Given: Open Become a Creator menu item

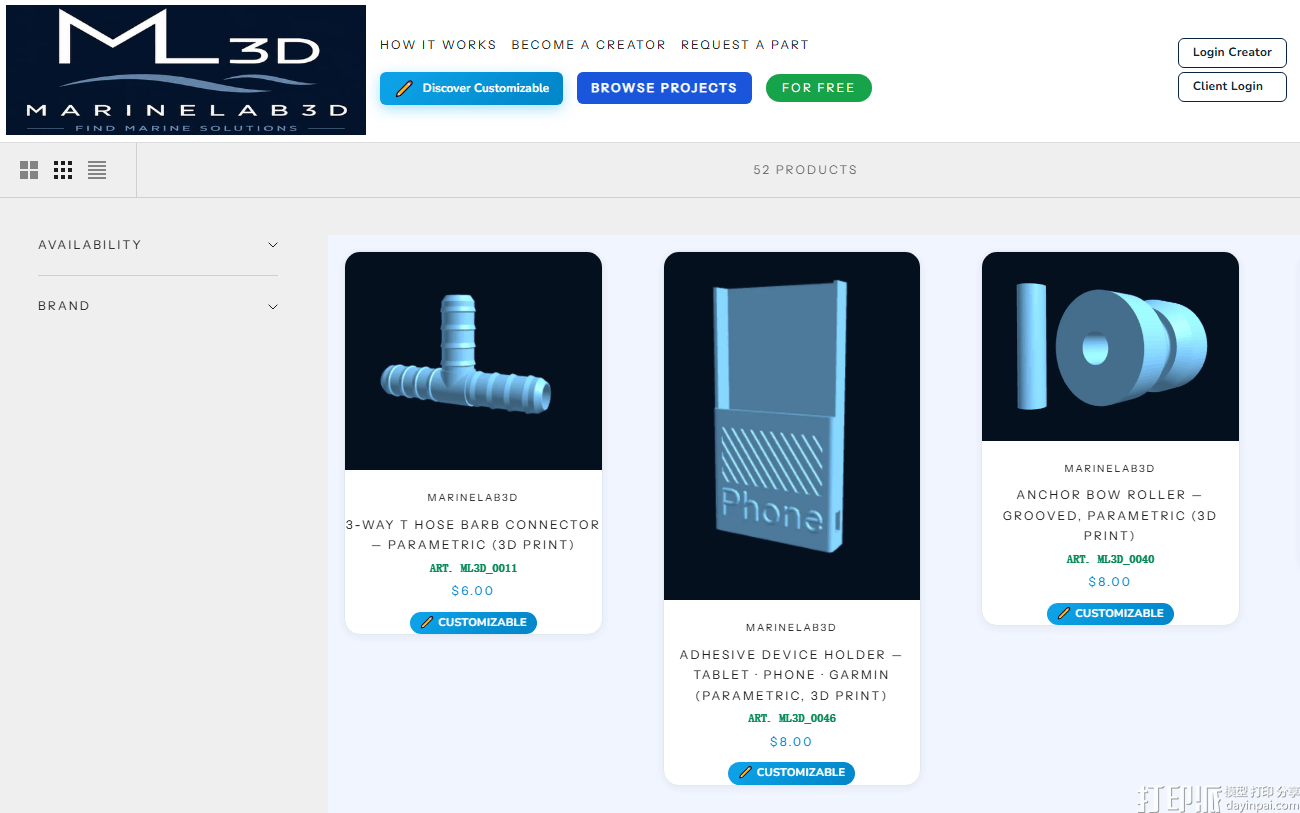Looking at the screenshot, I should point(588,45).
